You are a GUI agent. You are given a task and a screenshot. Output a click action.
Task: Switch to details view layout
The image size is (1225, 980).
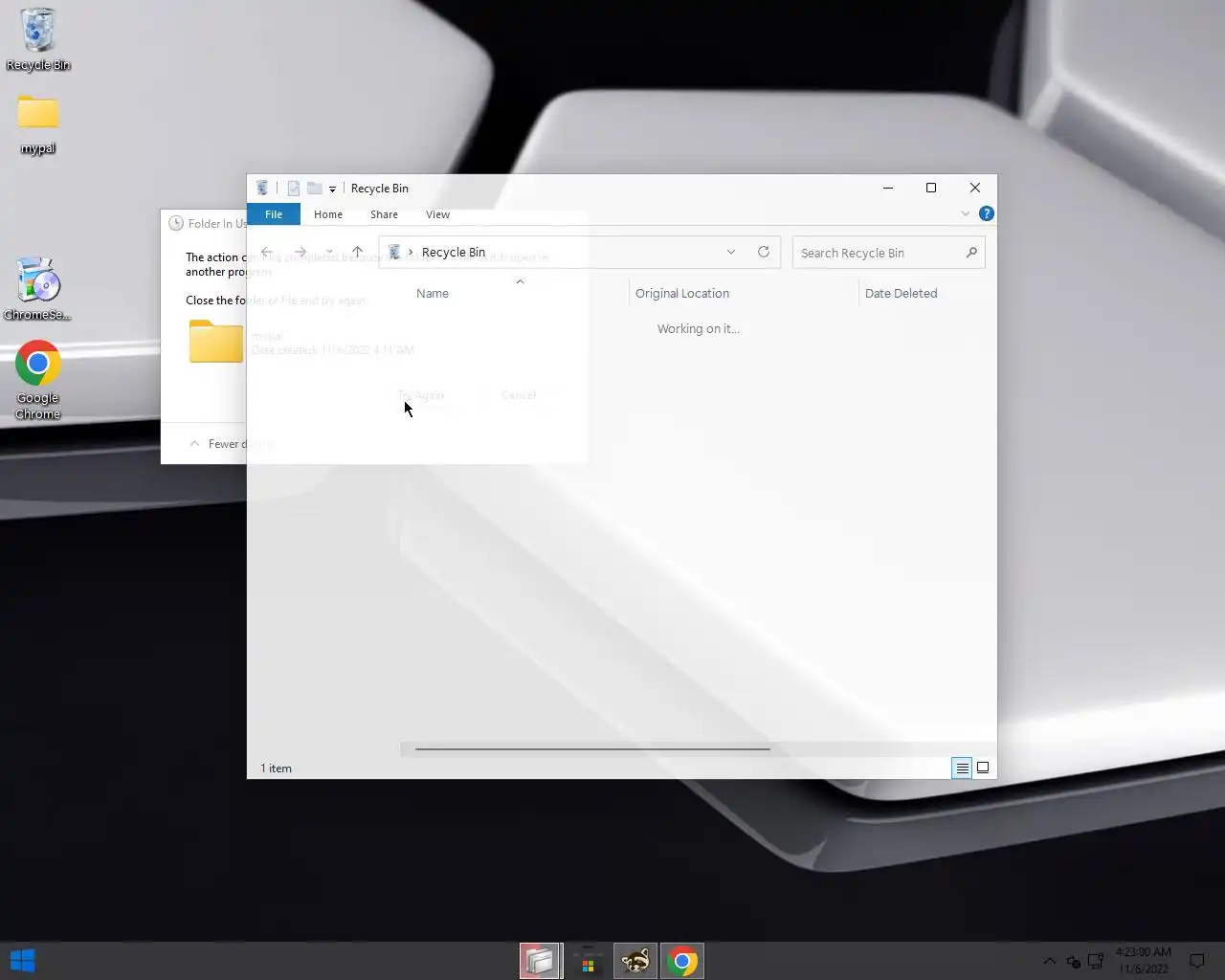[x=962, y=768]
